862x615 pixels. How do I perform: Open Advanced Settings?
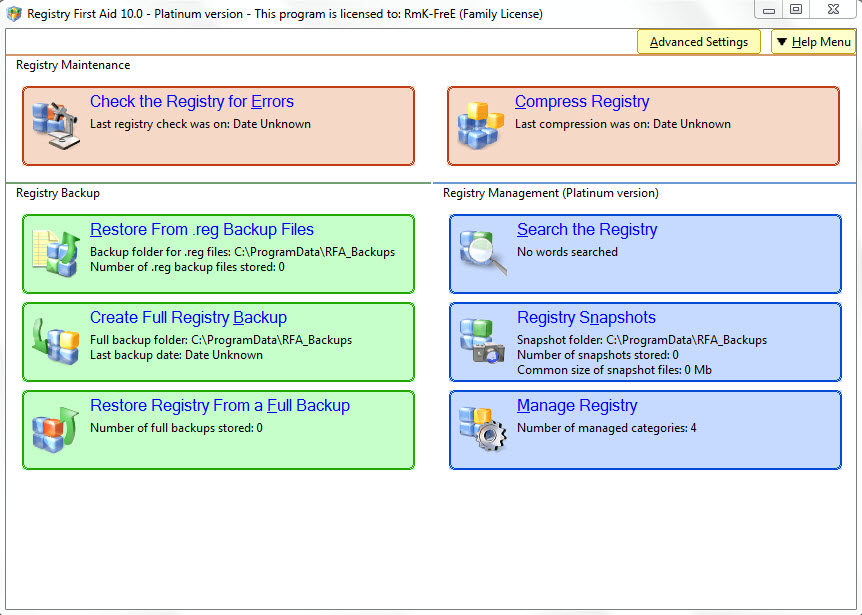click(x=698, y=42)
